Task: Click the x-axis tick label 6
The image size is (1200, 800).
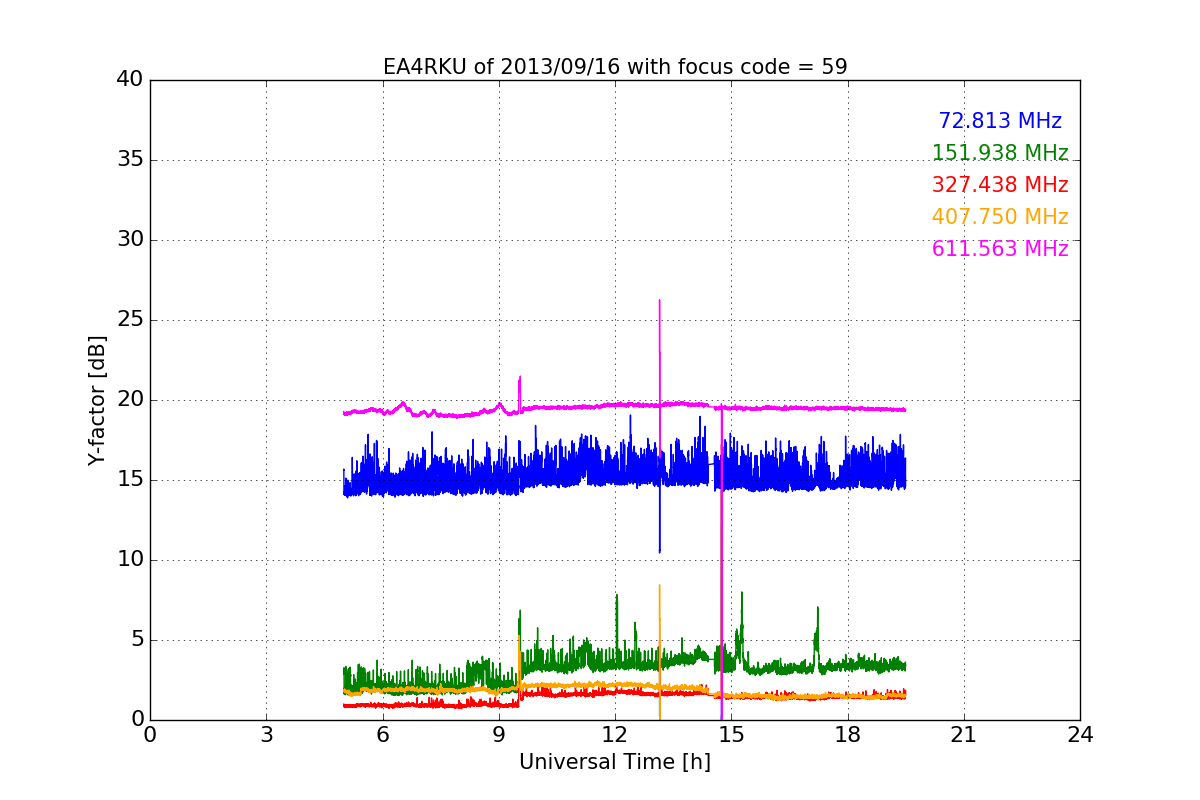Action: point(383,735)
